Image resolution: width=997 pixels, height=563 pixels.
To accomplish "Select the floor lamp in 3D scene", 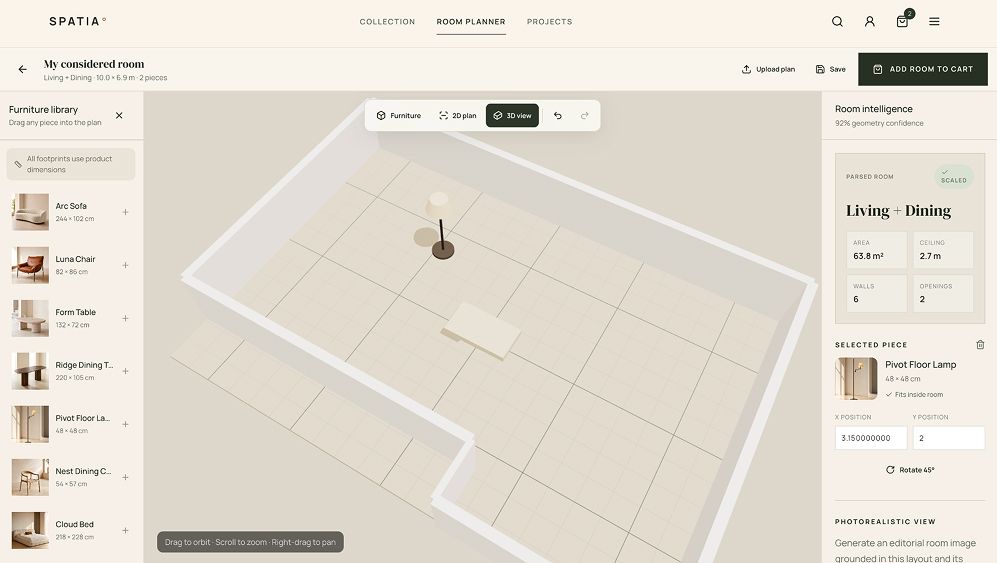I will coord(441,227).
